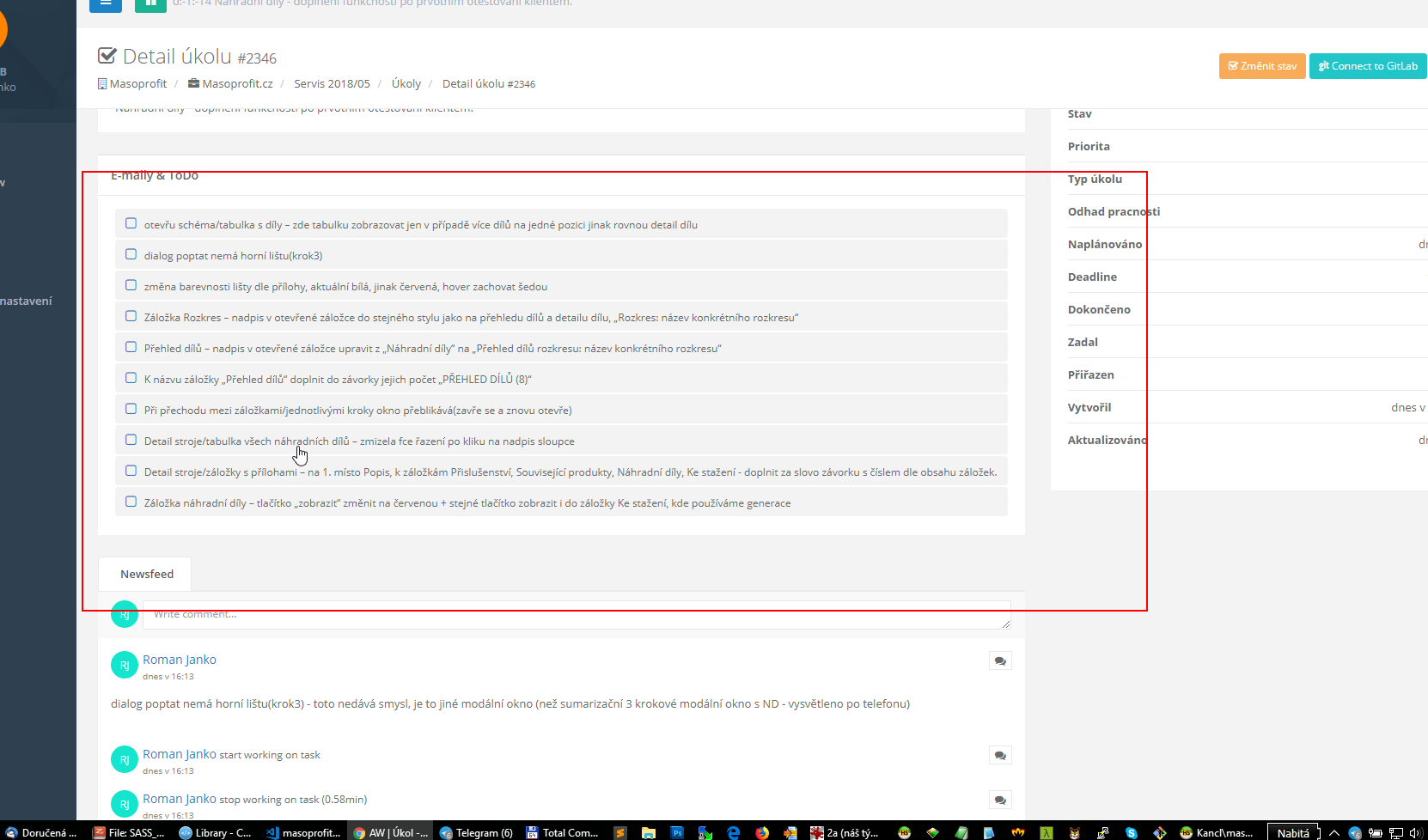Open Photoshop from the taskbar

pyautogui.click(x=677, y=831)
